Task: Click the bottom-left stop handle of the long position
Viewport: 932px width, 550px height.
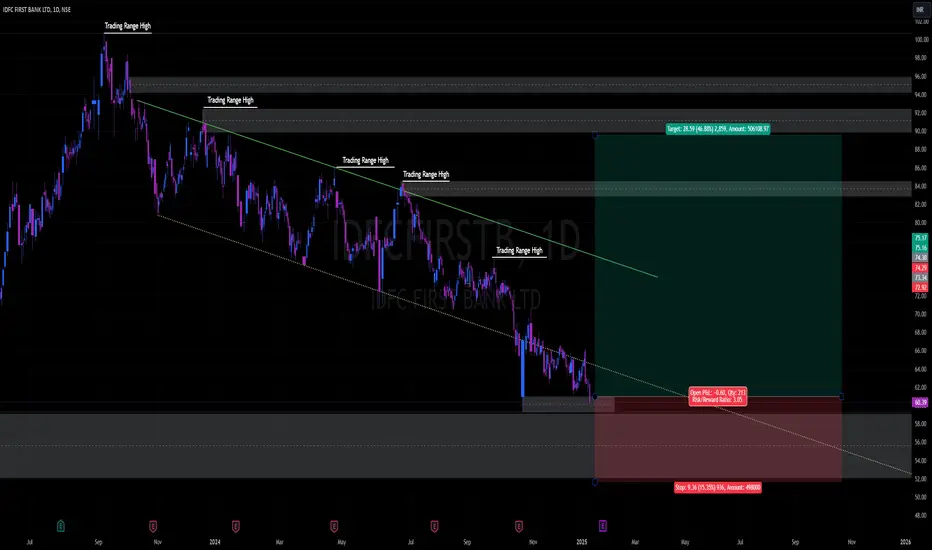Action: 595,482
